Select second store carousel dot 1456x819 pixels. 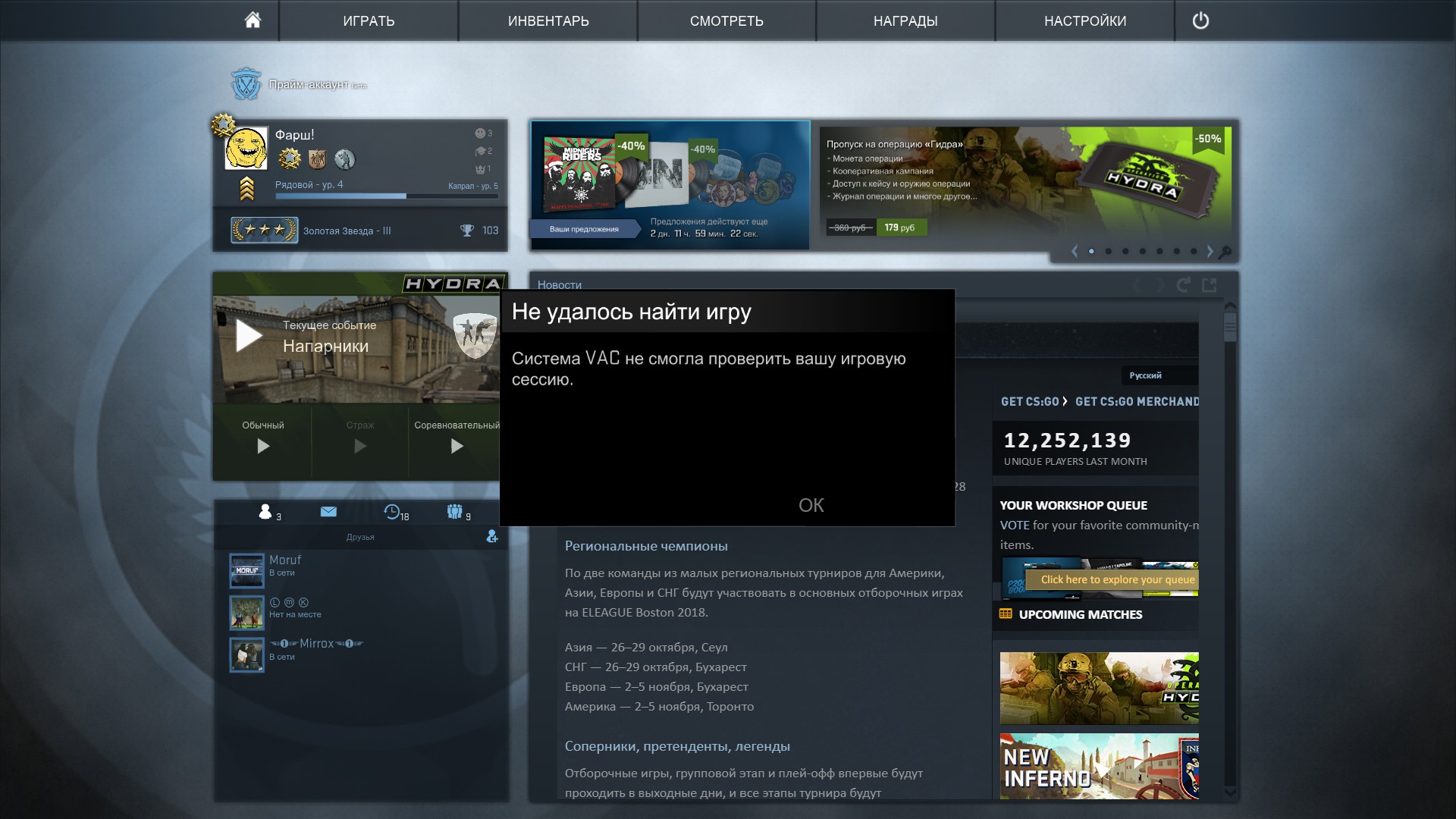[1109, 251]
